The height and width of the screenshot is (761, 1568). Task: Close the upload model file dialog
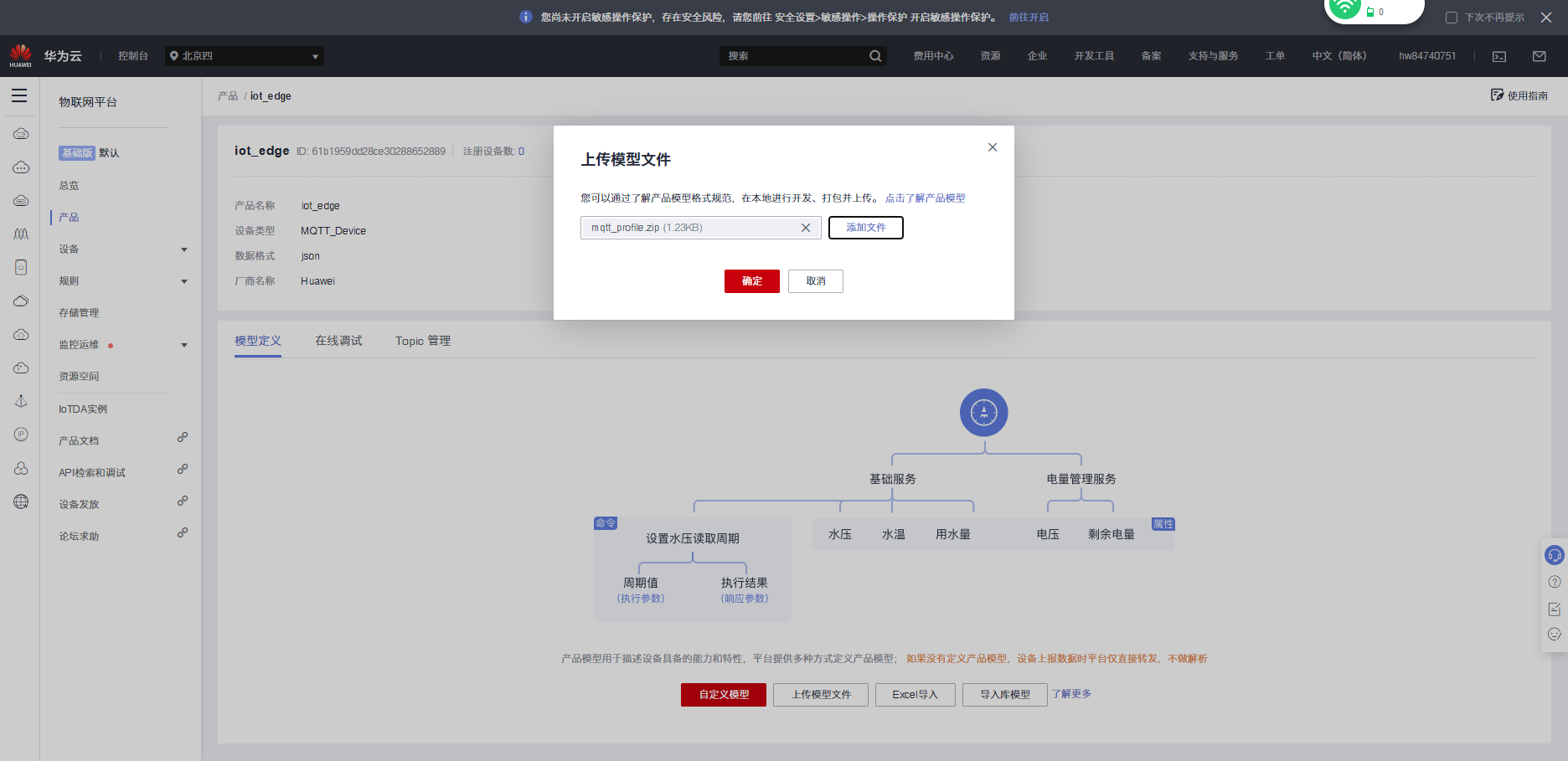click(993, 147)
